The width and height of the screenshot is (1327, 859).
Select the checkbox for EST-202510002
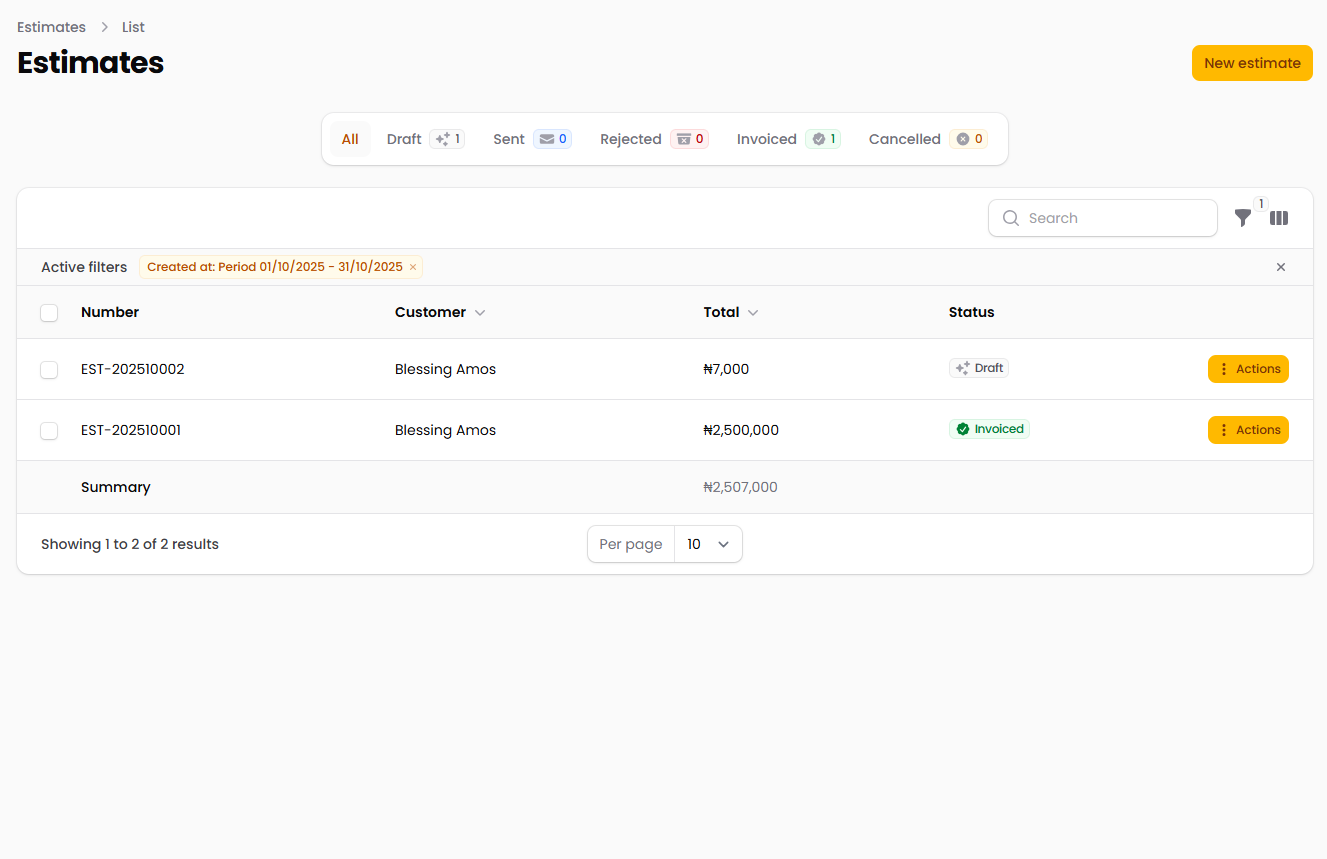click(x=49, y=370)
